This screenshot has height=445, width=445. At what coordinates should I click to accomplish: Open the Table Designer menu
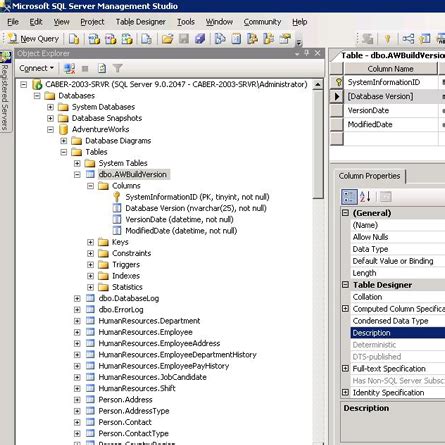tap(140, 22)
